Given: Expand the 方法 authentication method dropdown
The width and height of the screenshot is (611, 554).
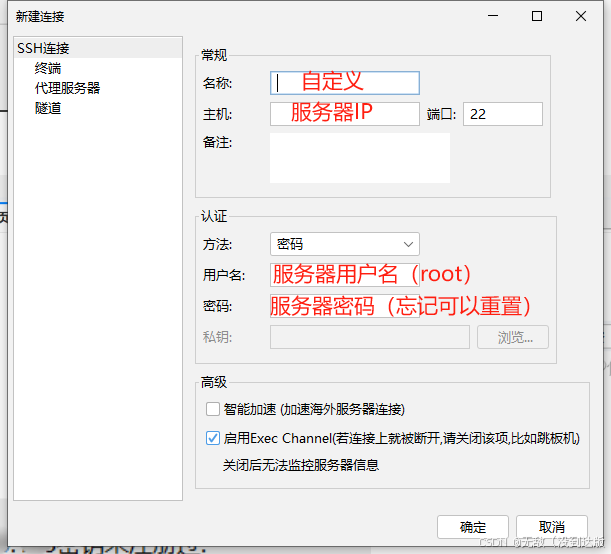Looking at the screenshot, I should tap(345, 244).
